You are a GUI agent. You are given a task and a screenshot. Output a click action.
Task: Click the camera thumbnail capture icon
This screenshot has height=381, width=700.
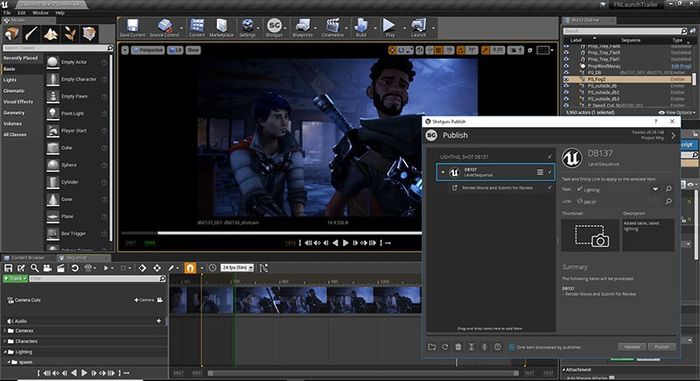591,235
